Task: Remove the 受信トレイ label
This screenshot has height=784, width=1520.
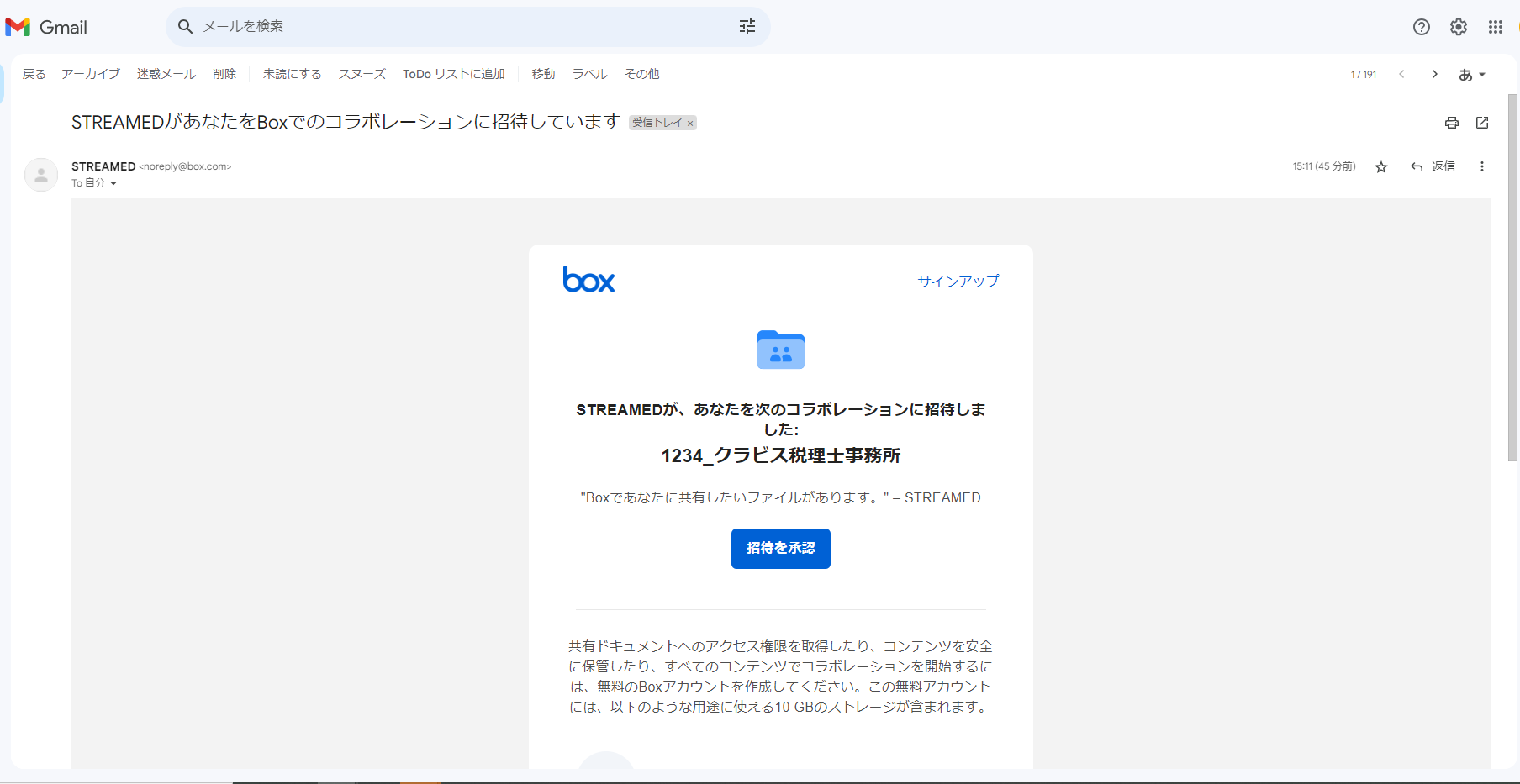Action: coord(690,124)
